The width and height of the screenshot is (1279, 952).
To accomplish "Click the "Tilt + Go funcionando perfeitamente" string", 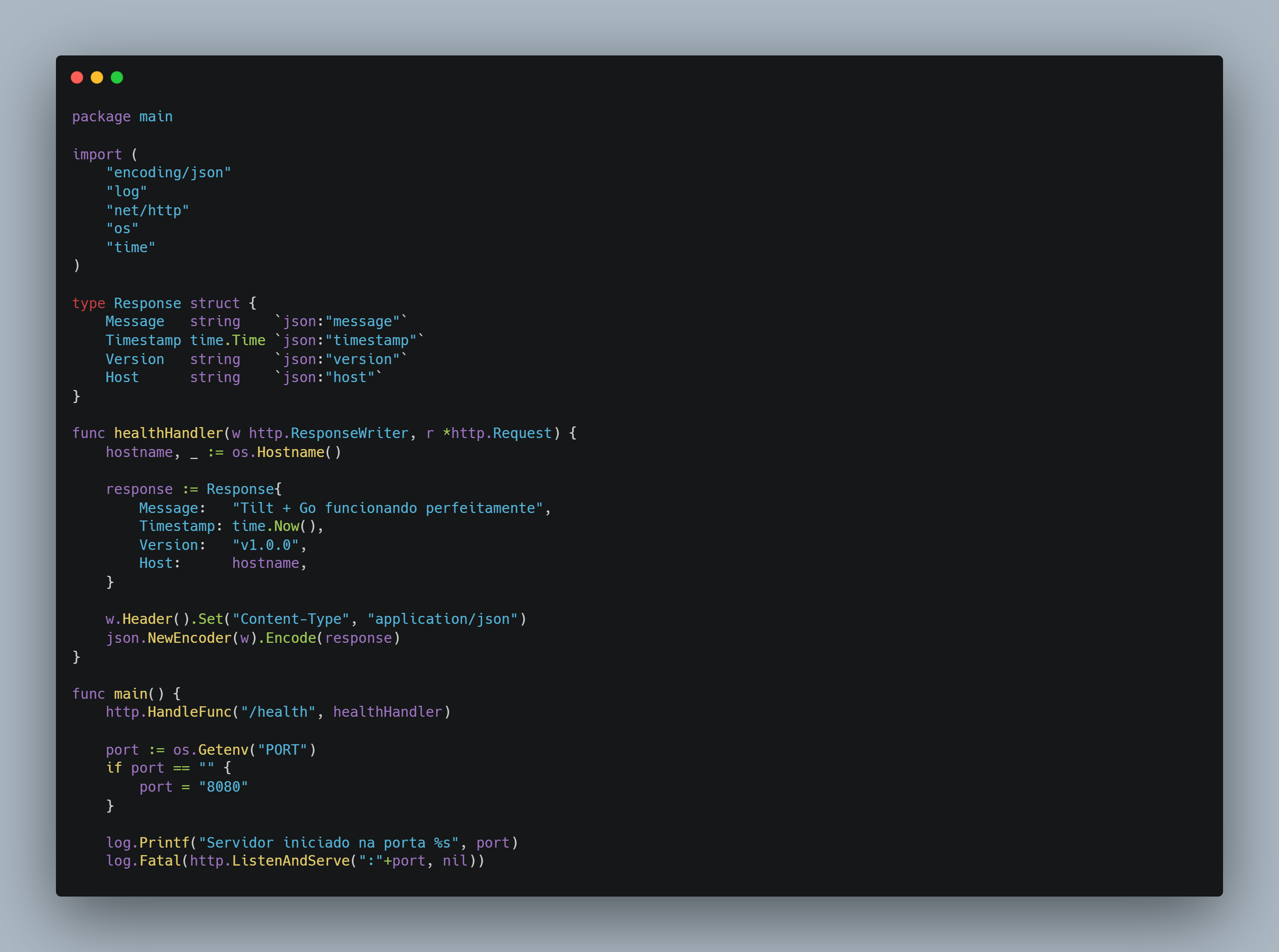I will coord(387,508).
